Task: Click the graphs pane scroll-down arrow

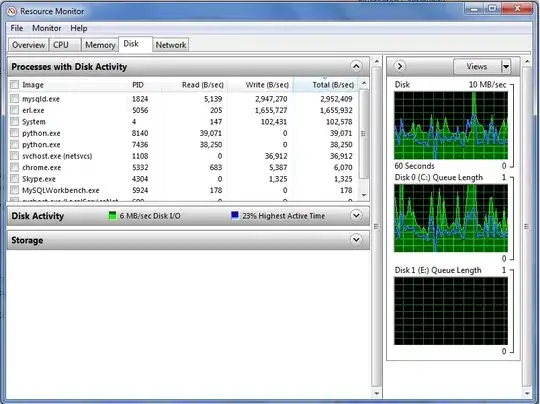Action: (527, 393)
